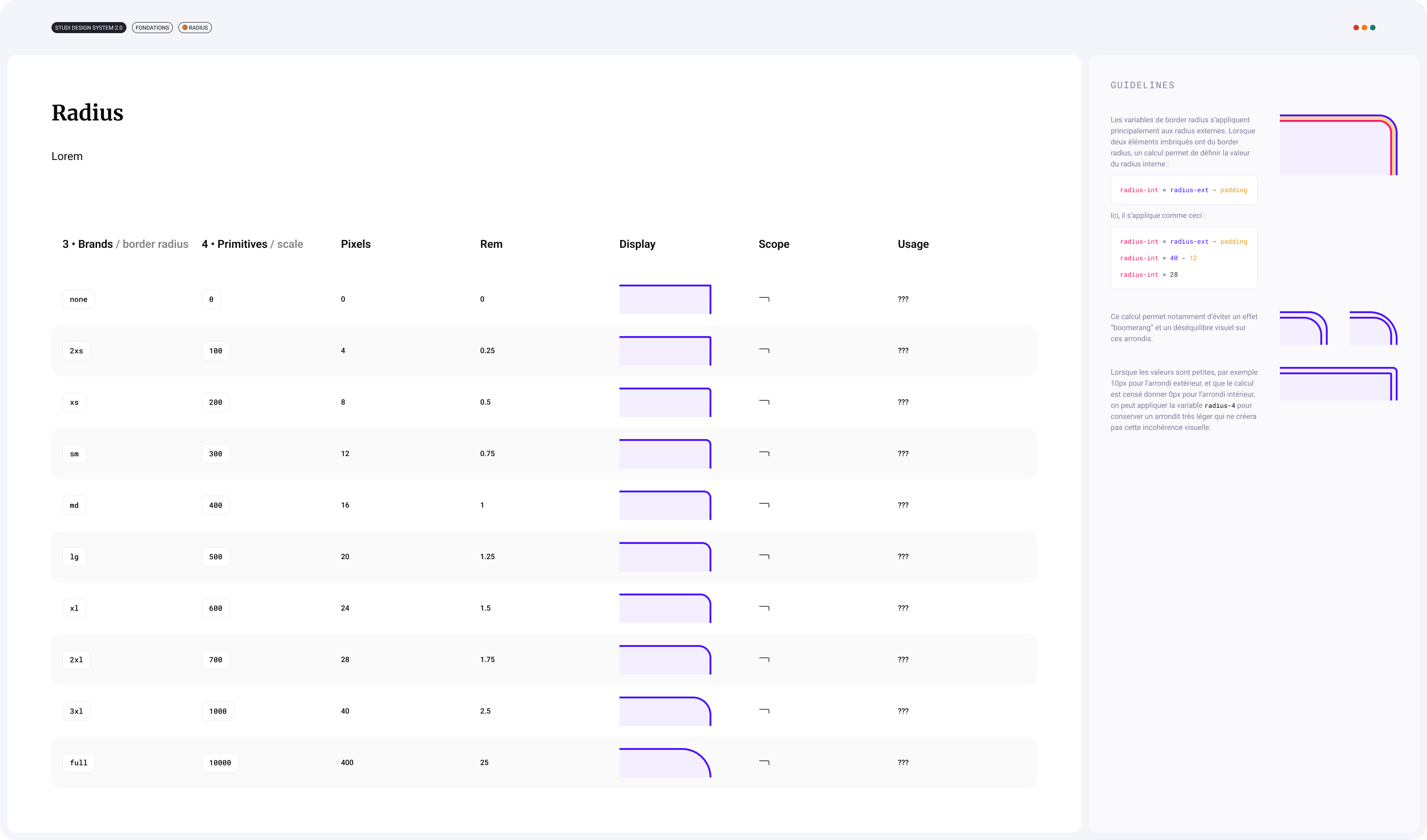Screen dimensions: 1427x840
Task: Click the teal dot at the top right
Action: (x=1373, y=28)
